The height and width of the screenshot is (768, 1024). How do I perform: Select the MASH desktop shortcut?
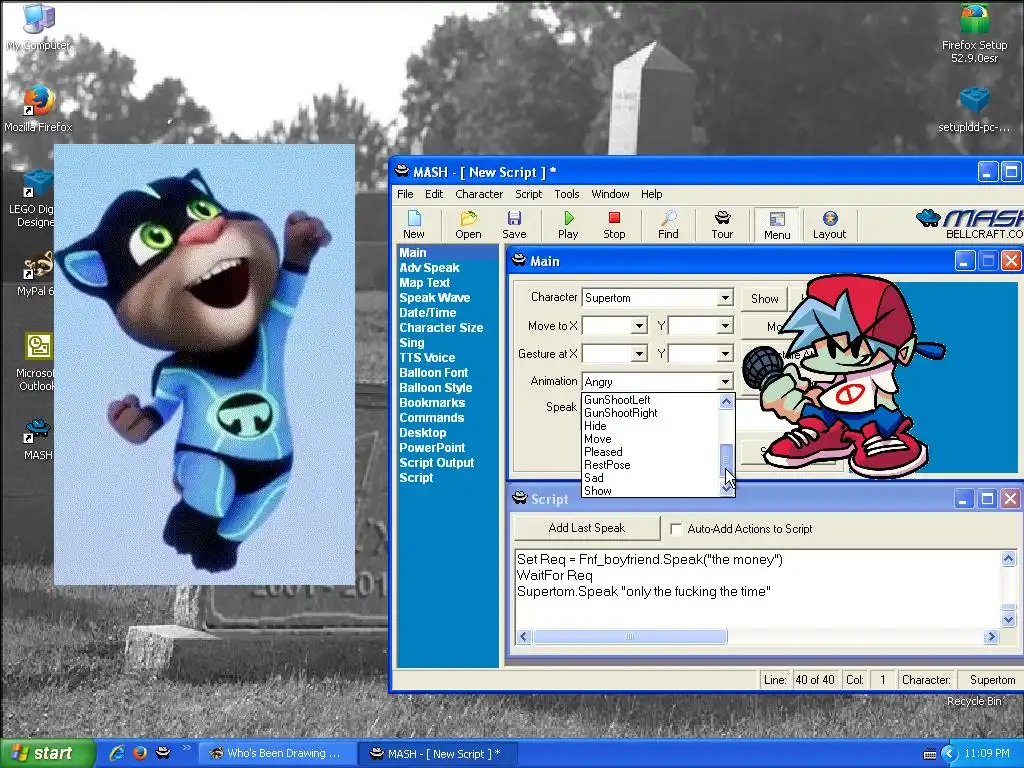(x=38, y=439)
